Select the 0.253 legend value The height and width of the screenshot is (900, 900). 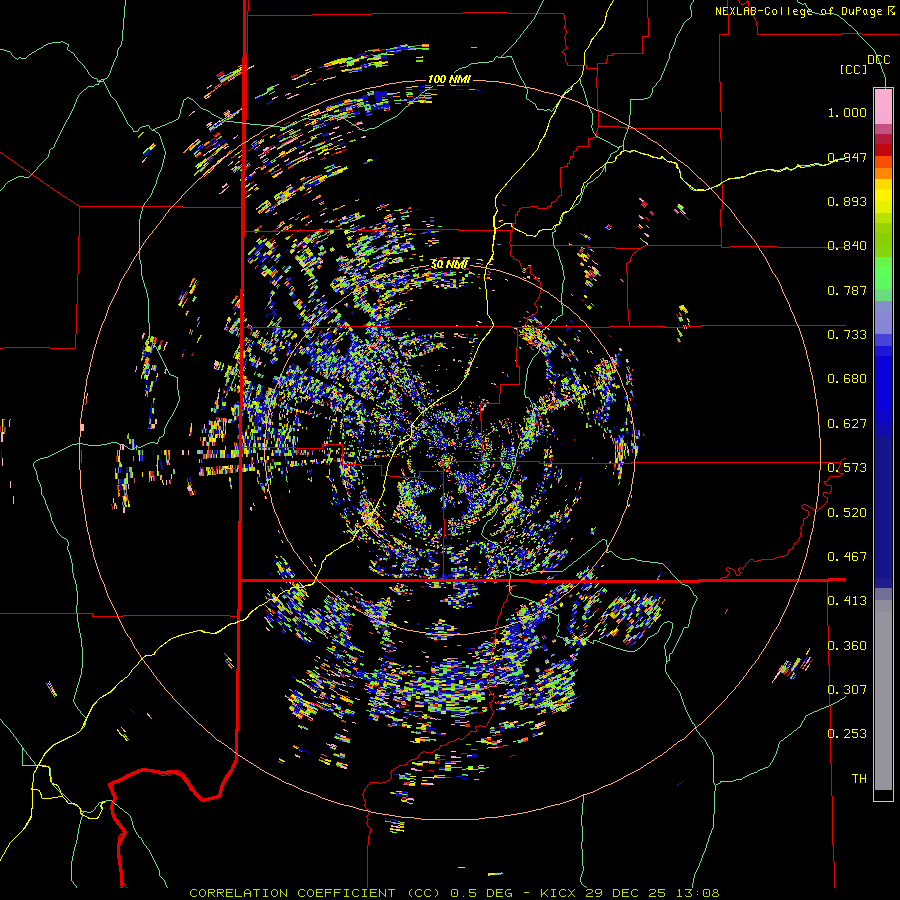(847, 734)
